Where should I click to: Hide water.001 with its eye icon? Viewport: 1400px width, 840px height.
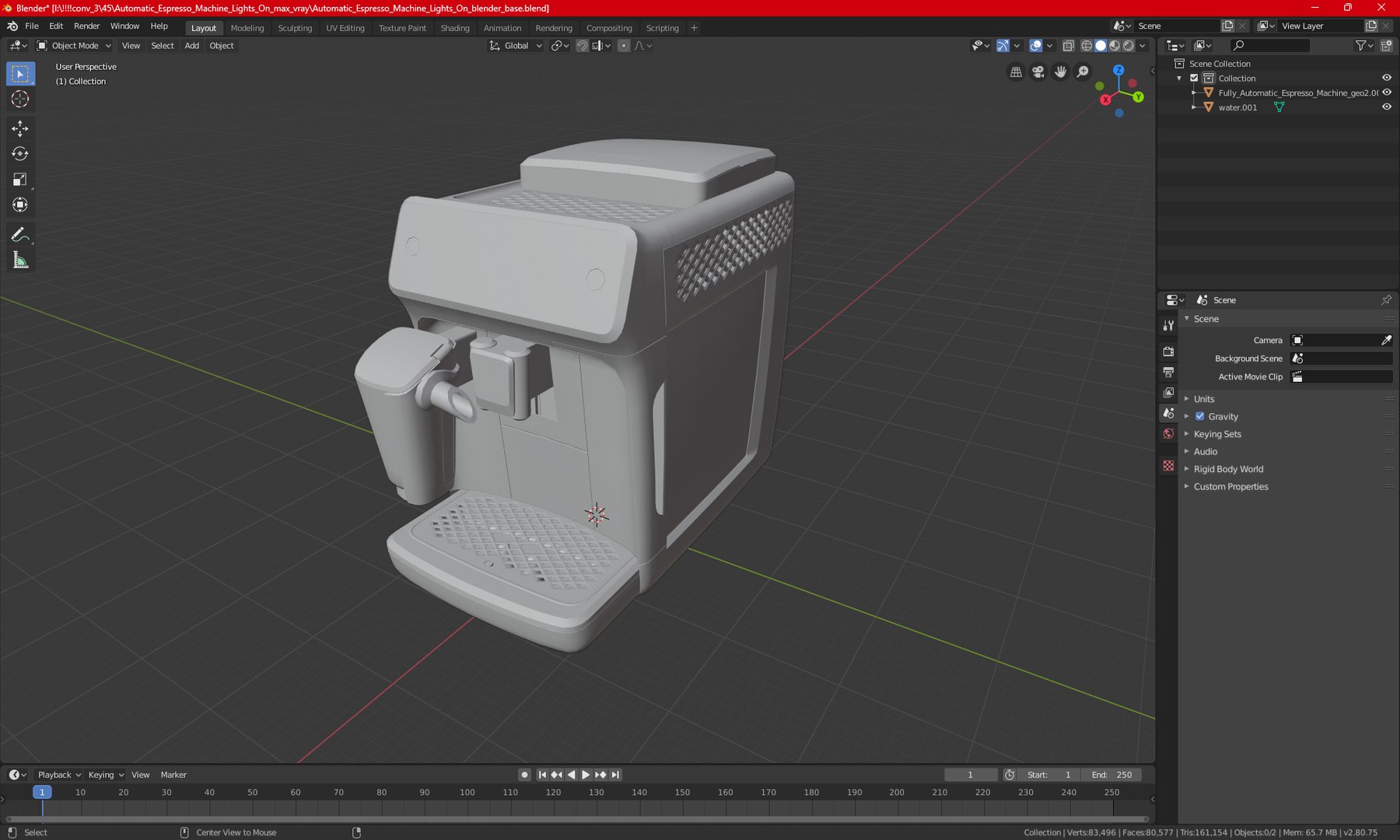1386,107
